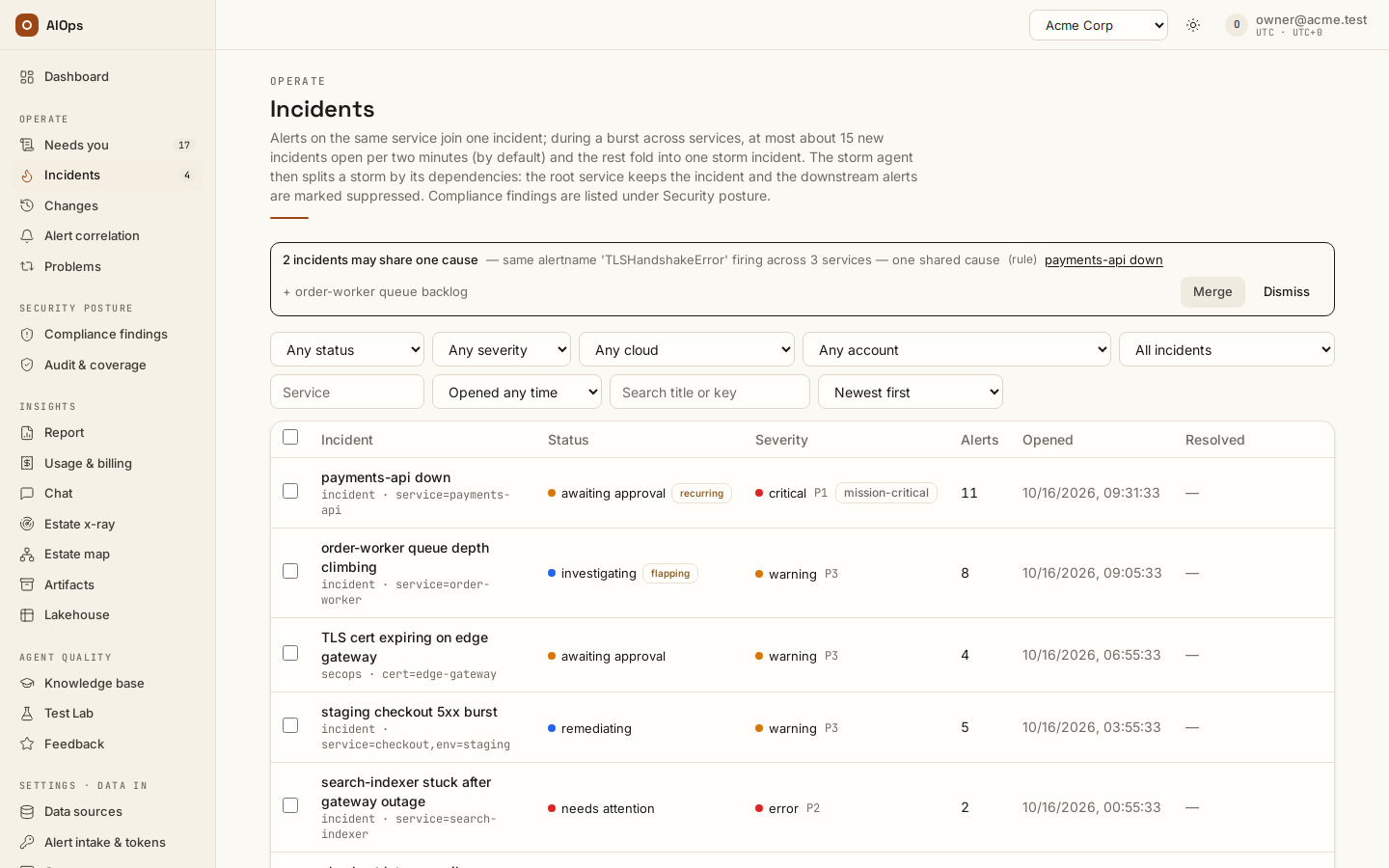This screenshot has width=1389, height=868.
Task: Open the Any account dropdown
Action: click(957, 349)
